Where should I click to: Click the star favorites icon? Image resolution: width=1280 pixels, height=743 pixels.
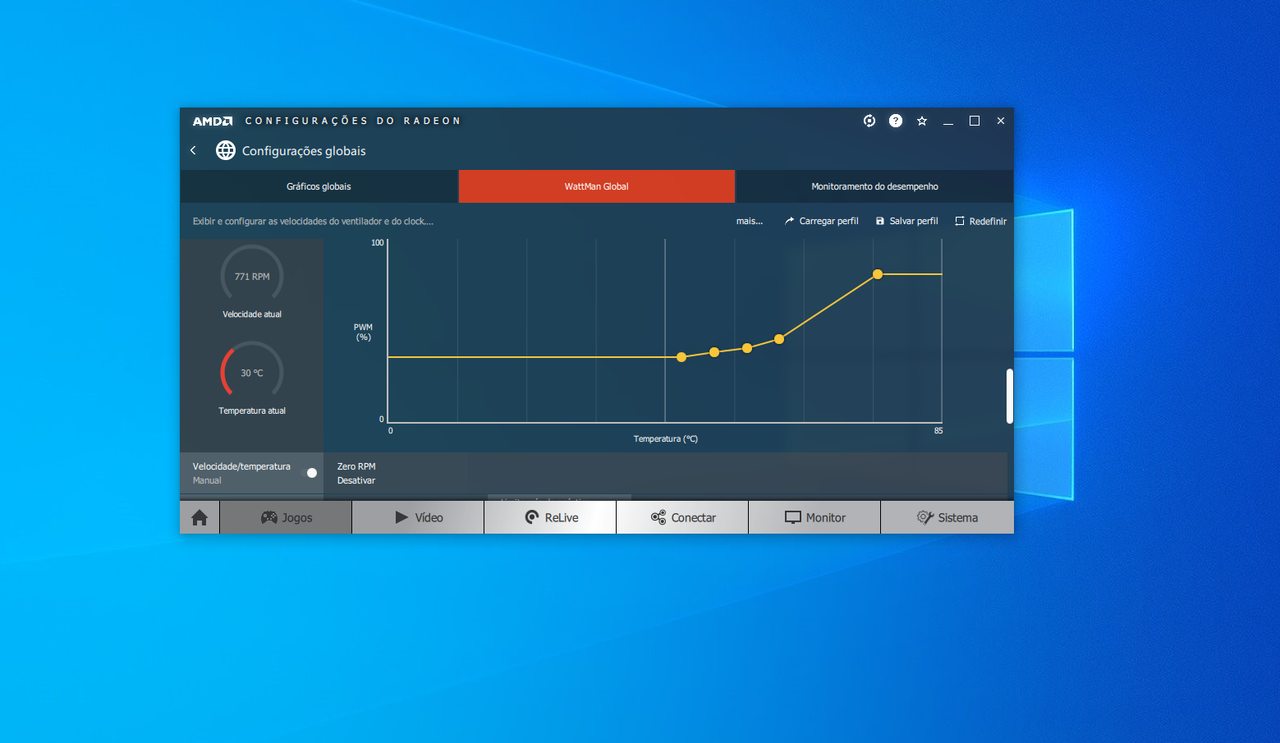(x=922, y=121)
